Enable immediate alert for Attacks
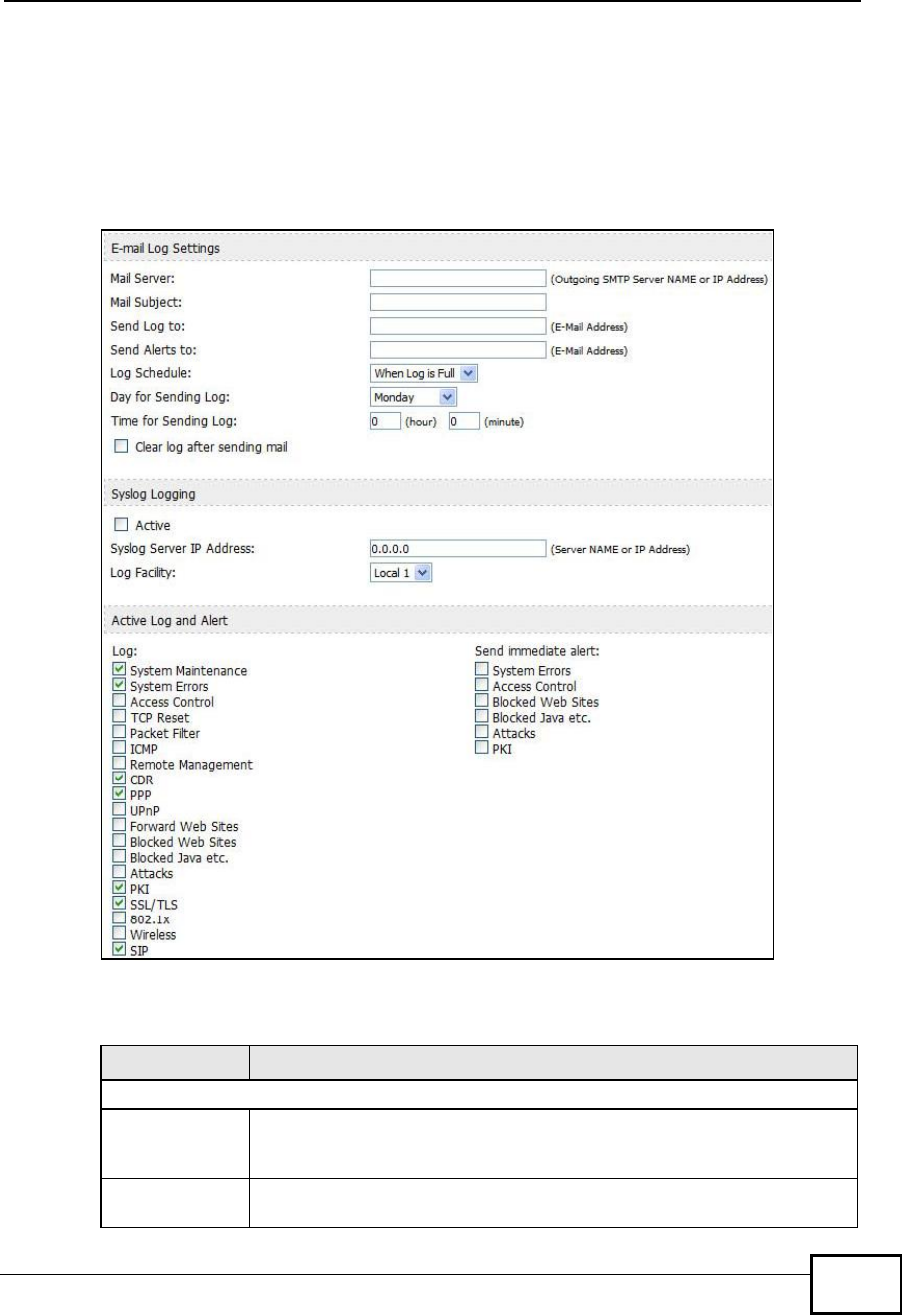 pyautogui.click(x=482, y=733)
